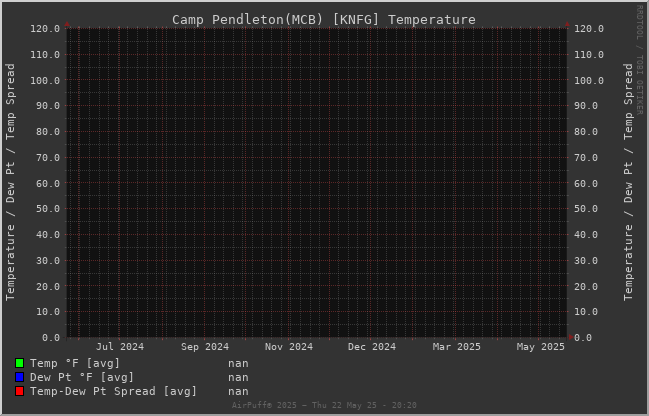Screen dimensions: 649x416
Task: Click the nan value beside Temp °F
Action: [x=238, y=363]
